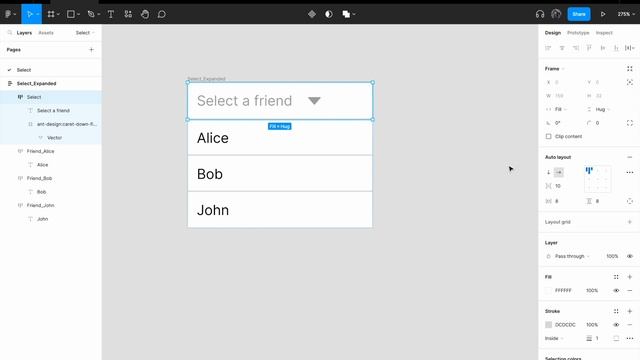Open the Select page dropdown in the Layers panel
The width and height of the screenshot is (640, 360).
(85, 33)
